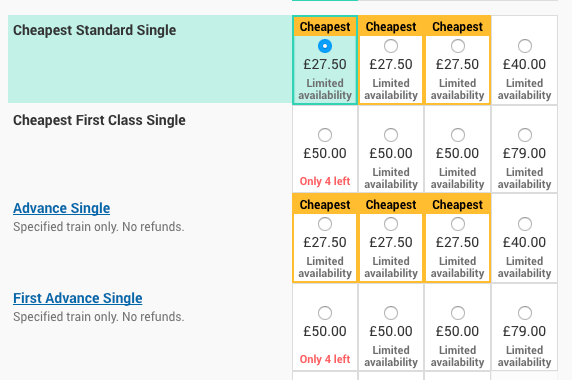Select the £40.00 Cheapest Standard Single fare
This screenshot has height=380, width=572.
(525, 46)
